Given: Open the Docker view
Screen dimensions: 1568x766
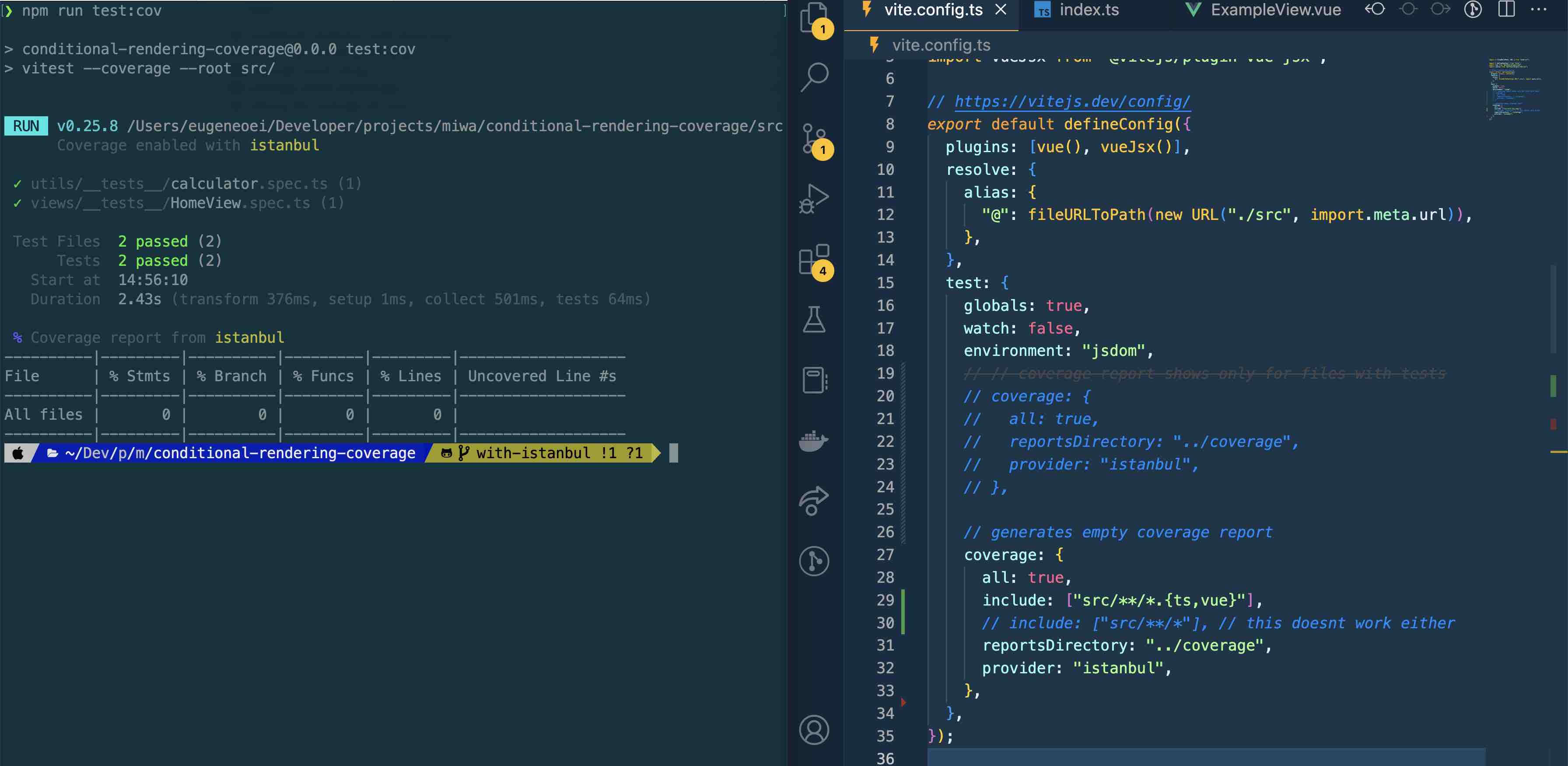Looking at the screenshot, I should coord(814,441).
